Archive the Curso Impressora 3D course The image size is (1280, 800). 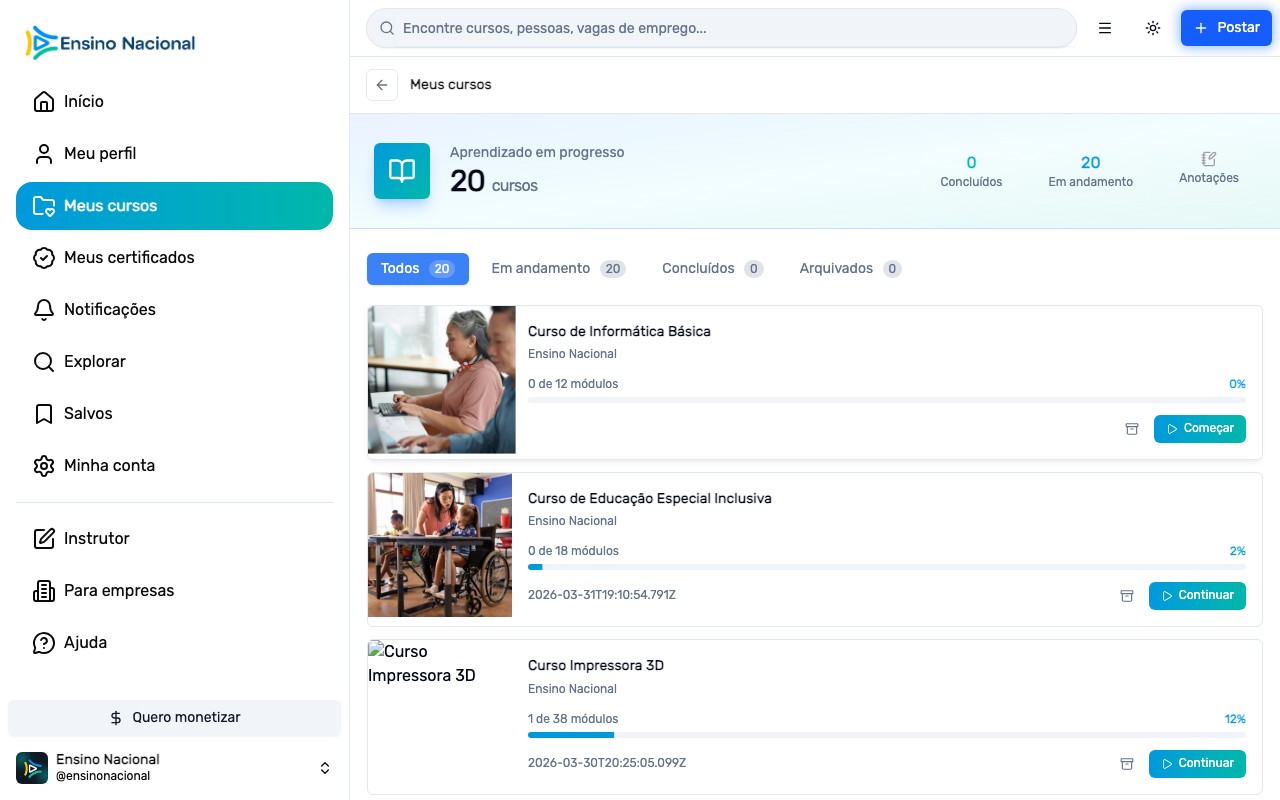[1126, 763]
